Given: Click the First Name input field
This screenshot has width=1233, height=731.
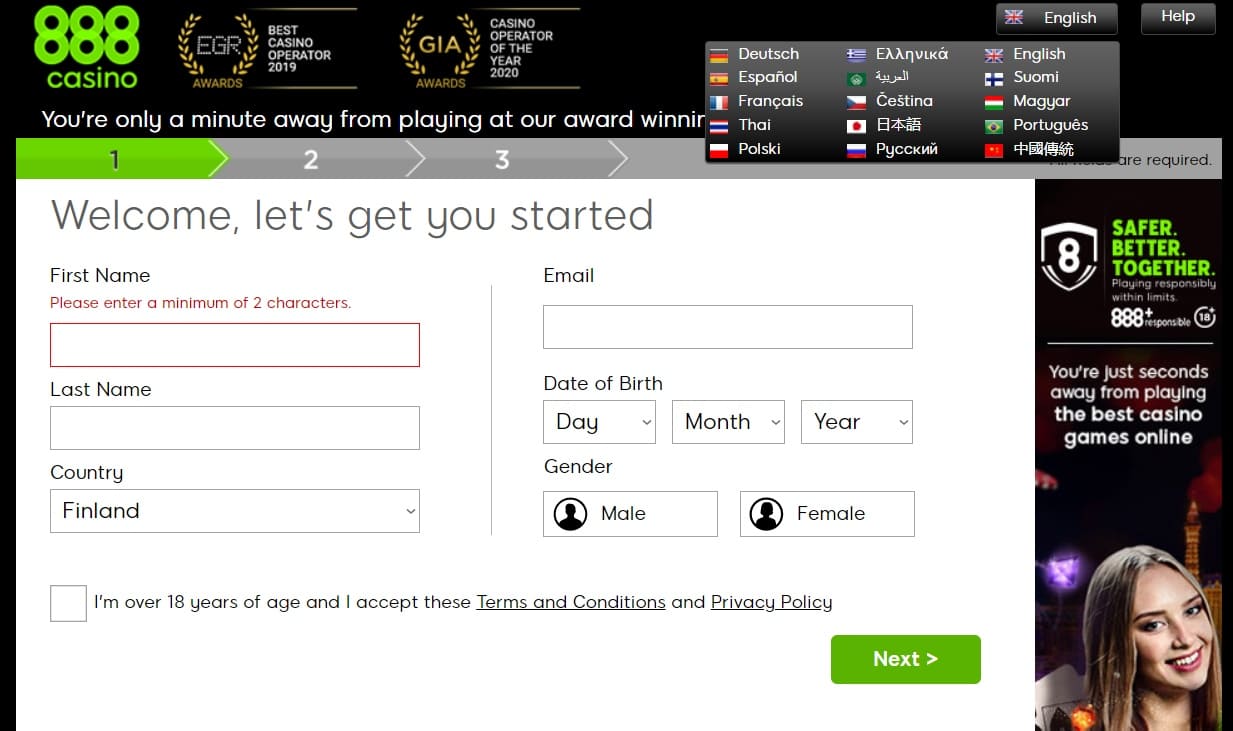Looking at the screenshot, I should point(235,345).
